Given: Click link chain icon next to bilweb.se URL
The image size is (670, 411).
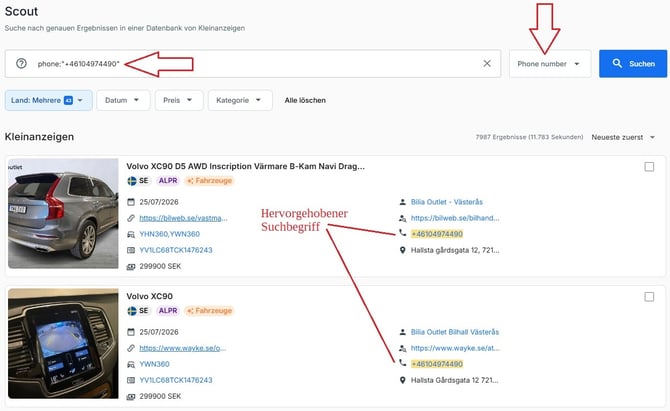Looking at the screenshot, I should 131,218.
